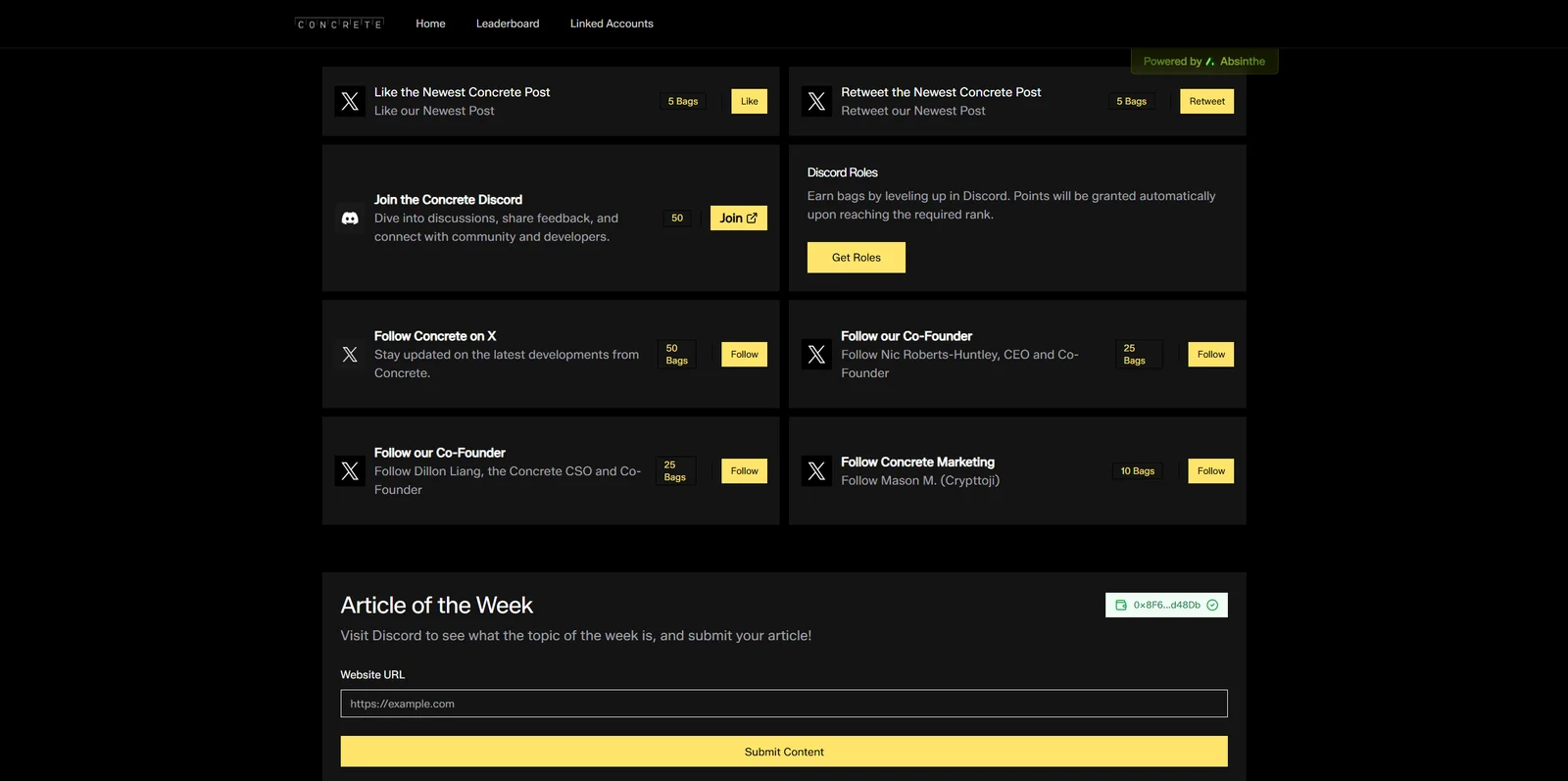Screen dimensions: 1568x781
Task: Click X icon beside Follow Dillon Liang card
Action: [350, 471]
